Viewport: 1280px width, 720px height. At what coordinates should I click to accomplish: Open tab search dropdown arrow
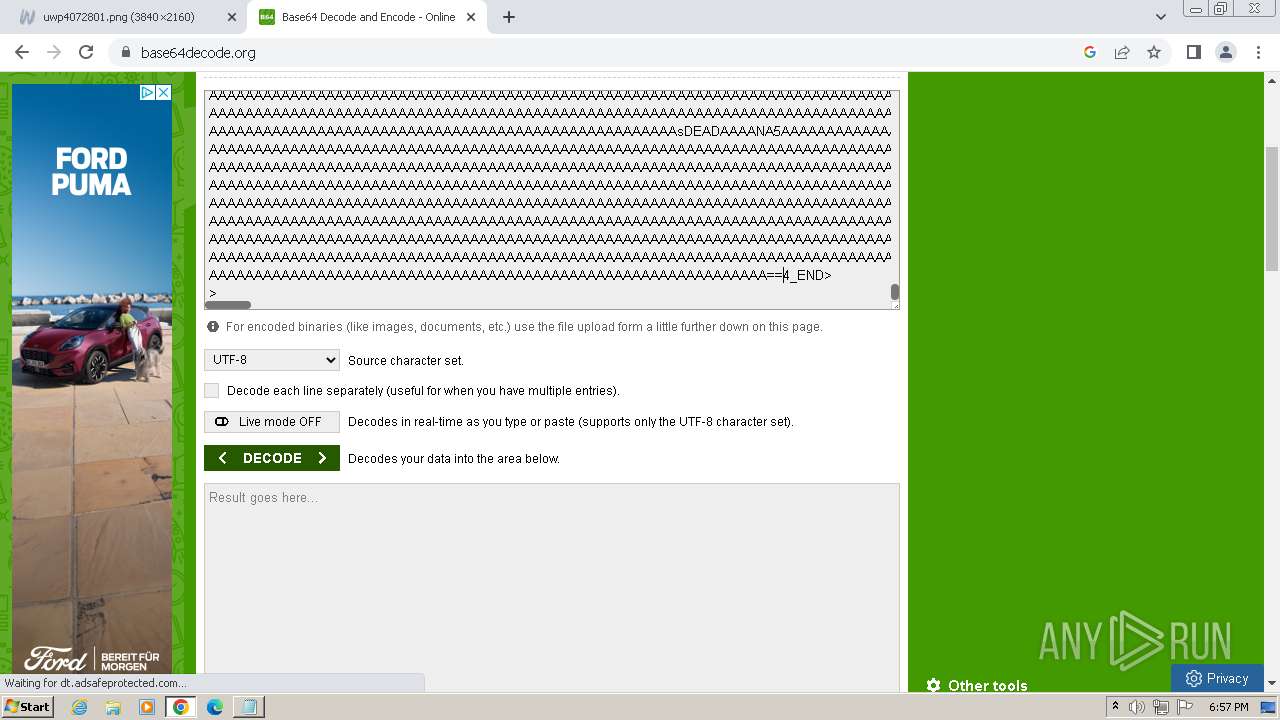click(1161, 17)
